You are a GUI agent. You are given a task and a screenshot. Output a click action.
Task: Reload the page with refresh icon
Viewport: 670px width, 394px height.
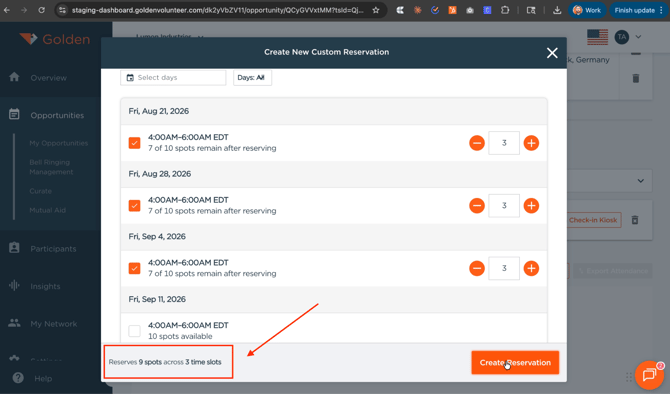pyautogui.click(x=41, y=10)
